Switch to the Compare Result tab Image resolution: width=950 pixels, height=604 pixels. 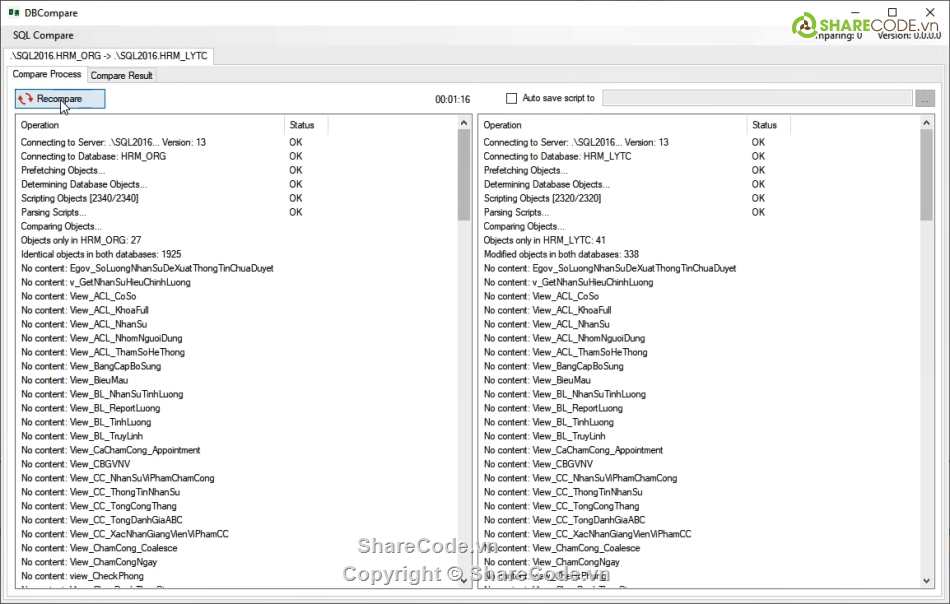click(122, 75)
